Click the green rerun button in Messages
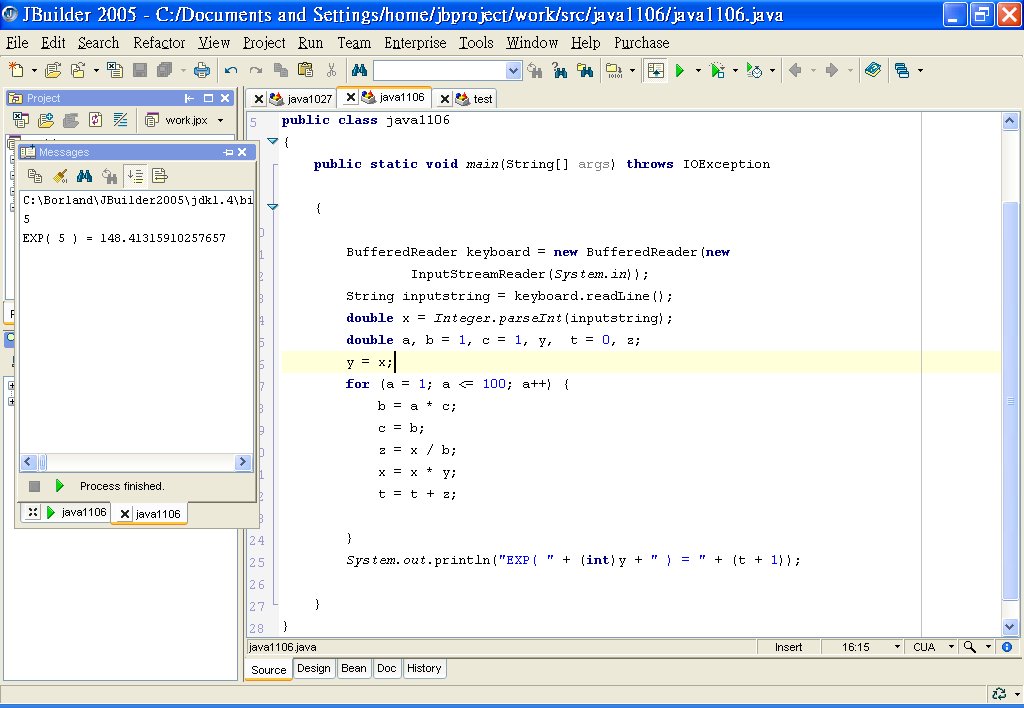This screenshot has height=708, width=1024. (59, 485)
